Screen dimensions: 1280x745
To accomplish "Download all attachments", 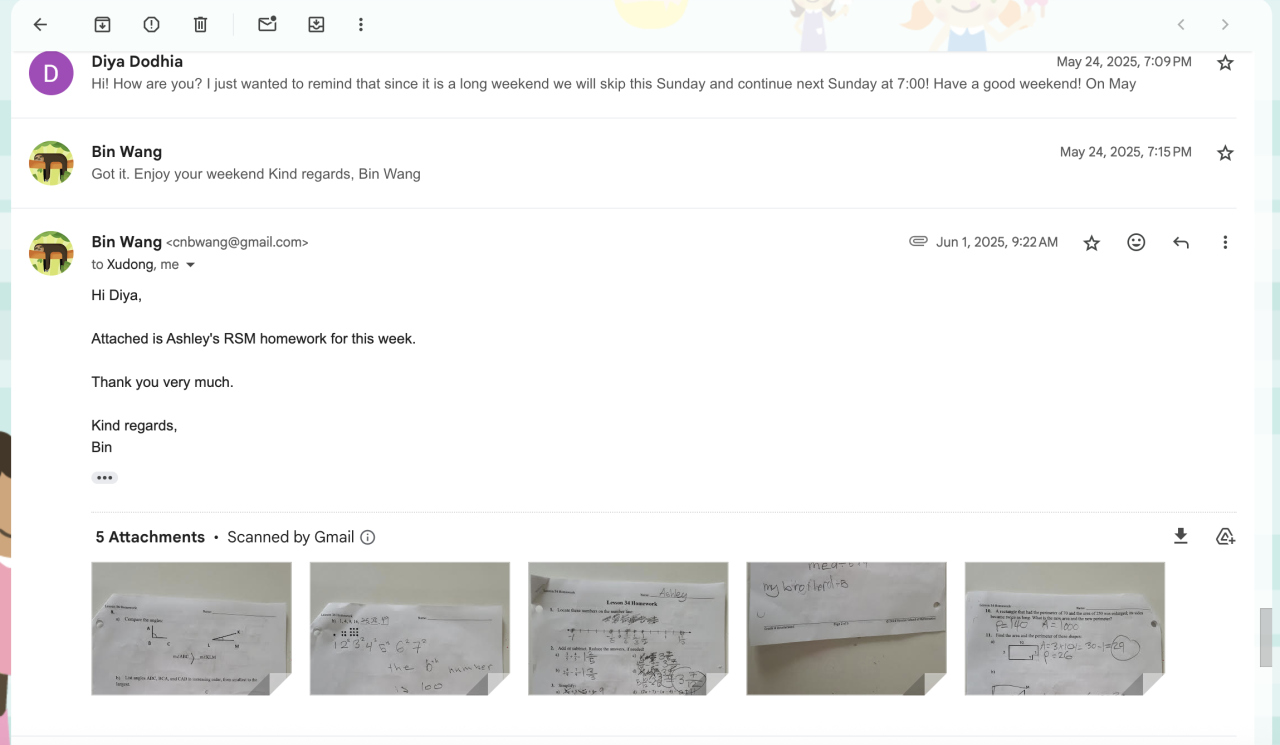I will [1181, 537].
